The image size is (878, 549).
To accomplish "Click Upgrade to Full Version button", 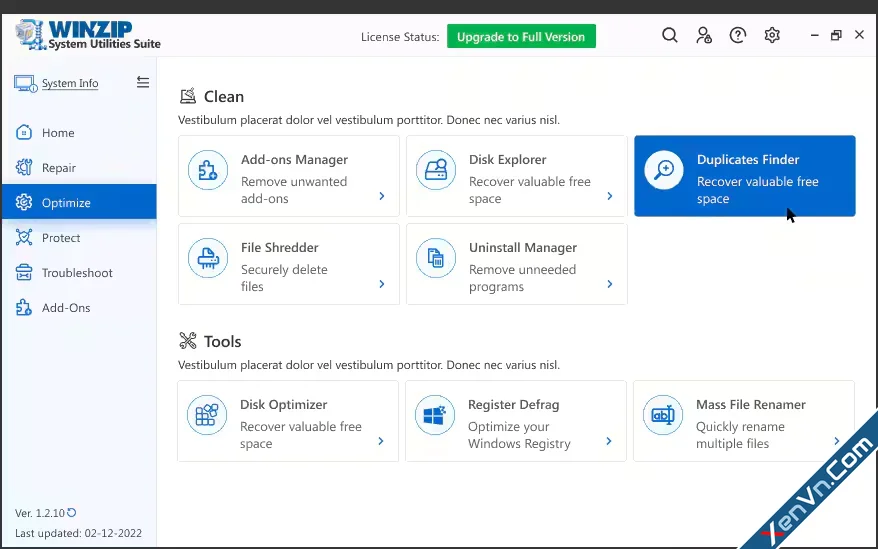I will [521, 36].
